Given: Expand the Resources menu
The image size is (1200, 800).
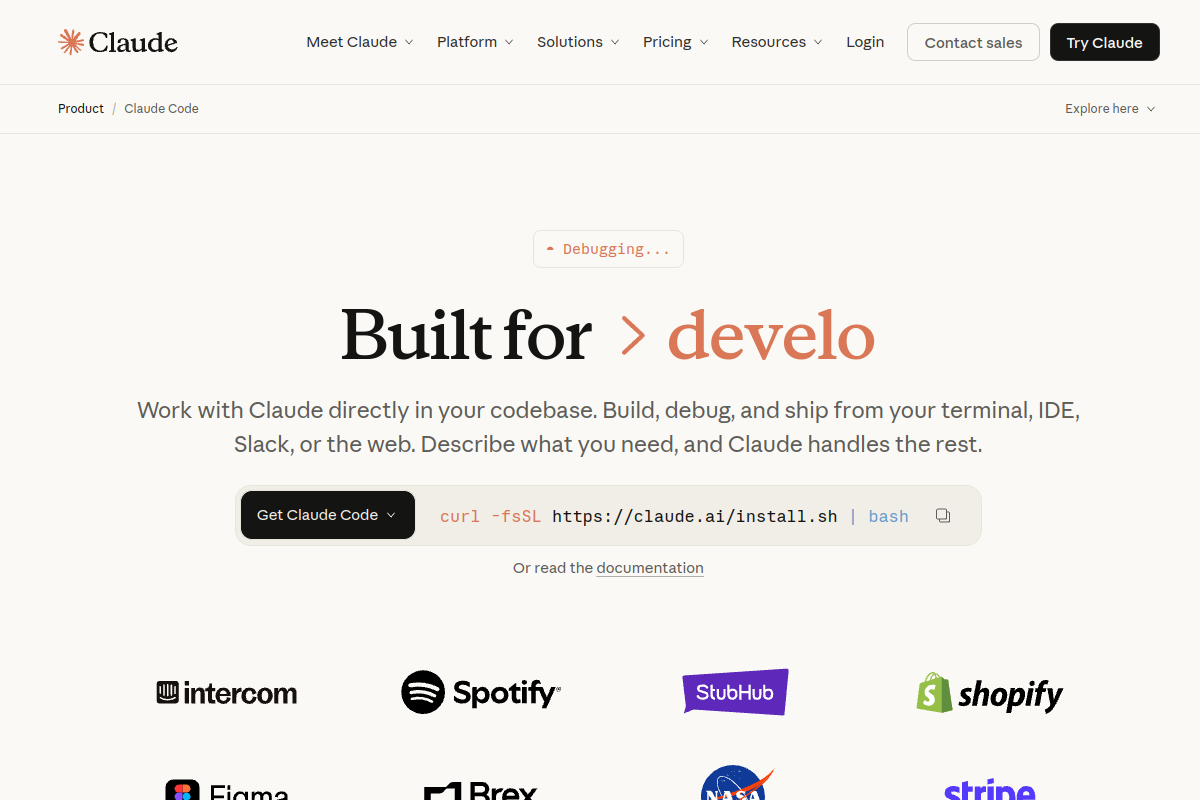Looking at the screenshot, I should point(777,42).
